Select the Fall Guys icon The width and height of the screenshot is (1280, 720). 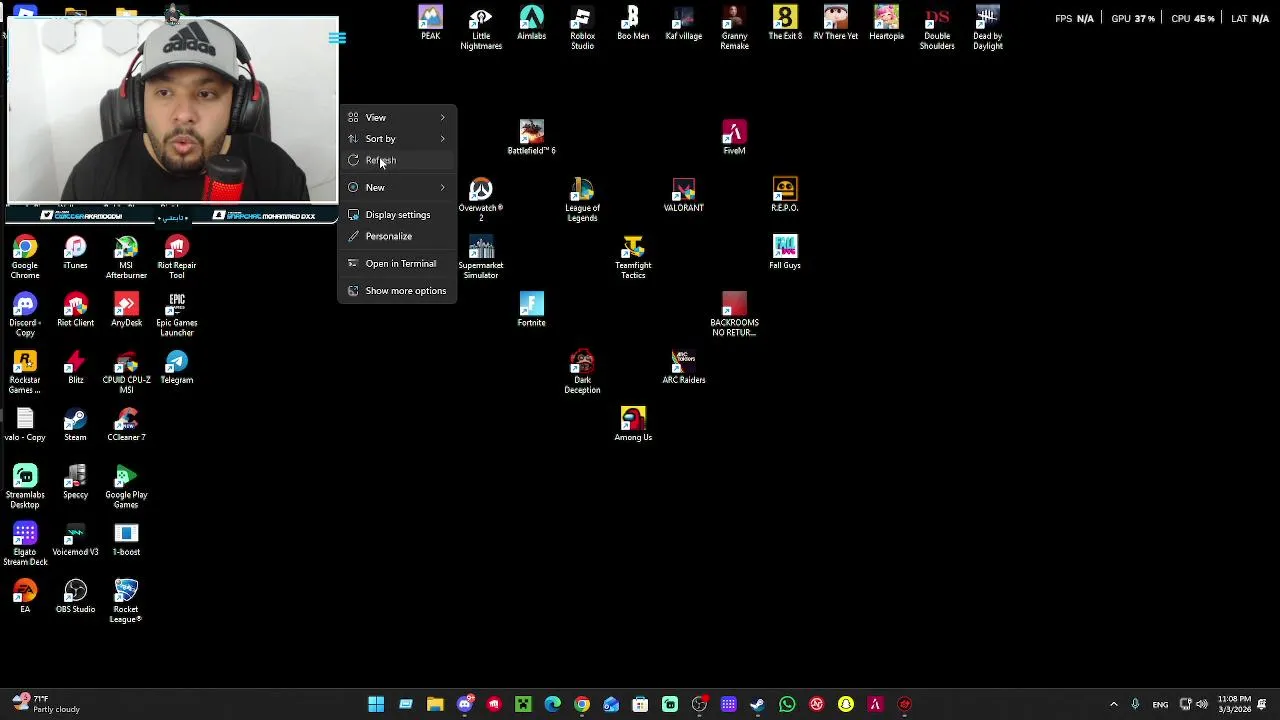[x=785, y=253]
